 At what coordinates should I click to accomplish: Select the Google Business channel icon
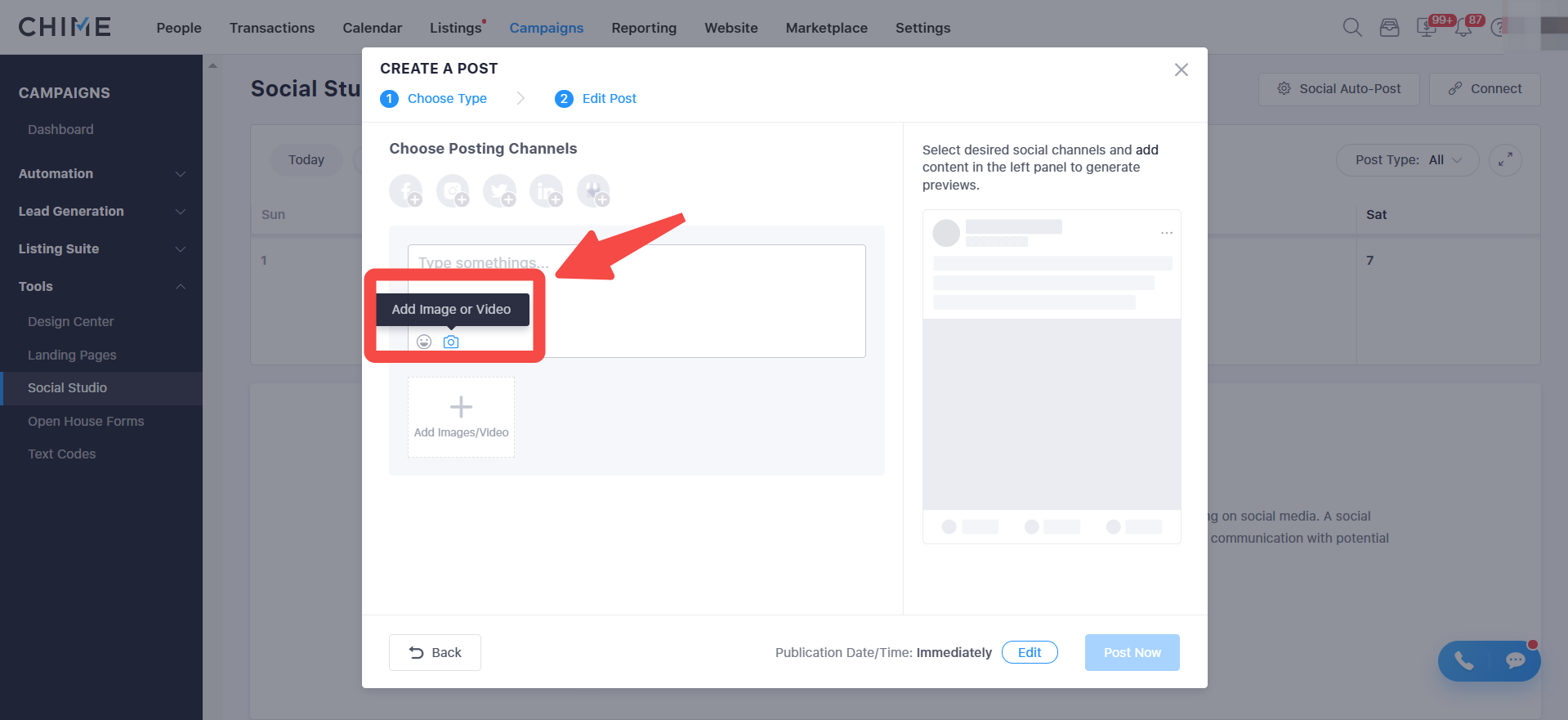(593, 191)
